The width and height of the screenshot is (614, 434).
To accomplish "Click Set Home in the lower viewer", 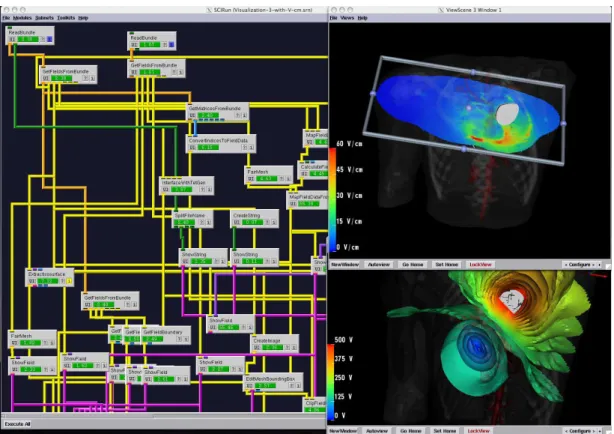I will [x=444, y=431].
